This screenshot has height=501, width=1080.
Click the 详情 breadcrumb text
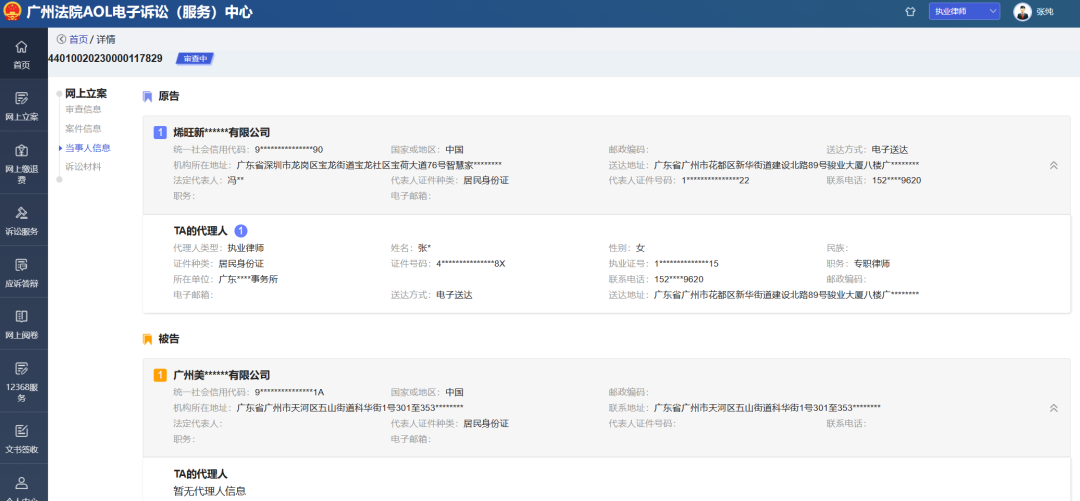pyautogui.click(x=106, y=39)
